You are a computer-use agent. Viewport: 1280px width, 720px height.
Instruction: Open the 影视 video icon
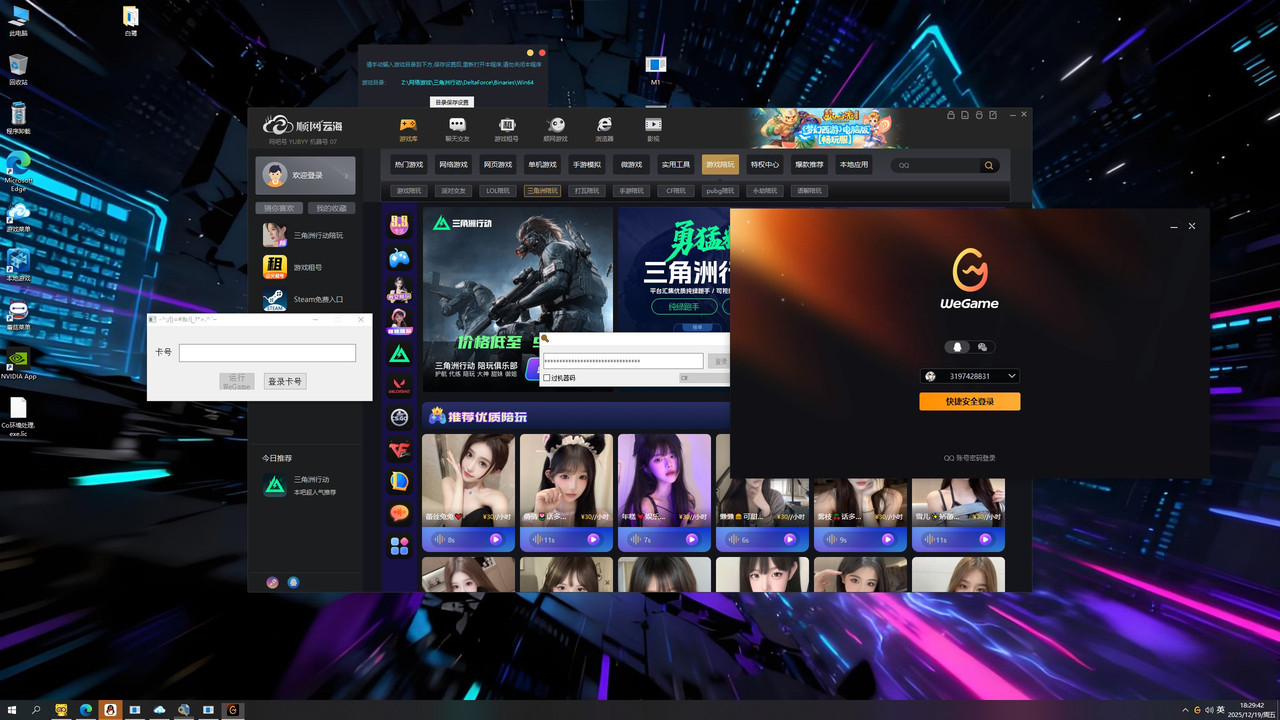pos(653,128)
